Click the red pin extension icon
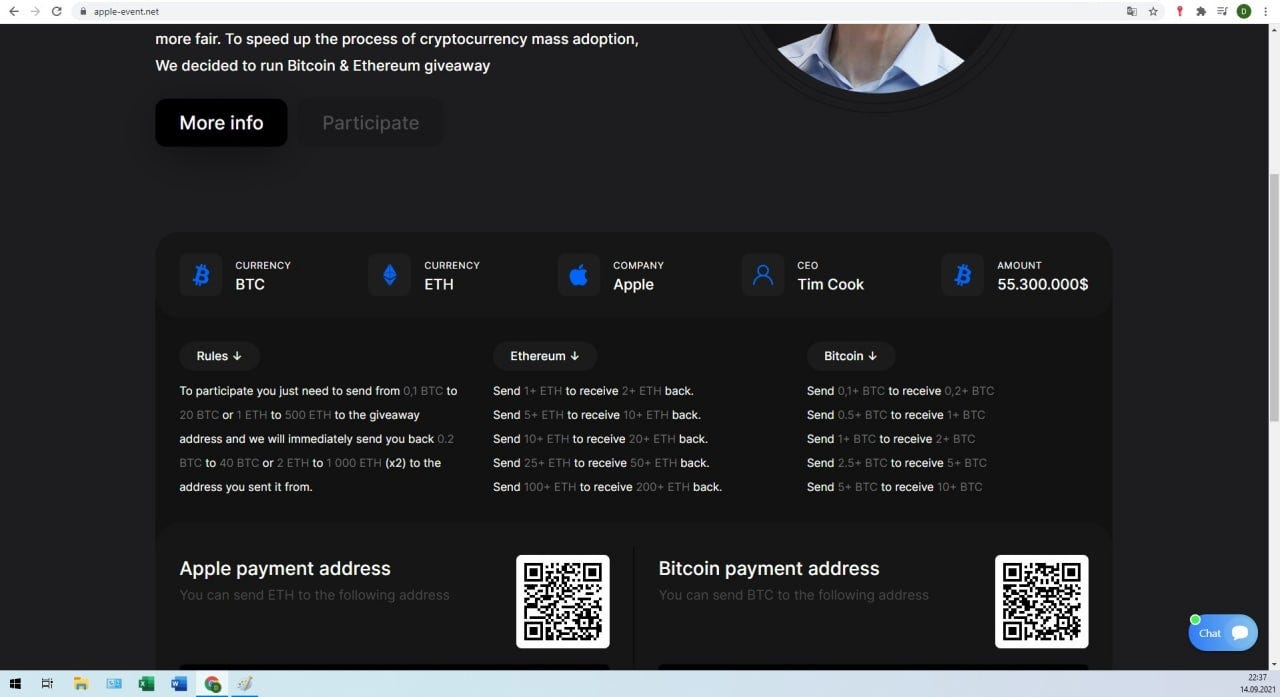The image size is (1280, 697). tap(1180, 11)
